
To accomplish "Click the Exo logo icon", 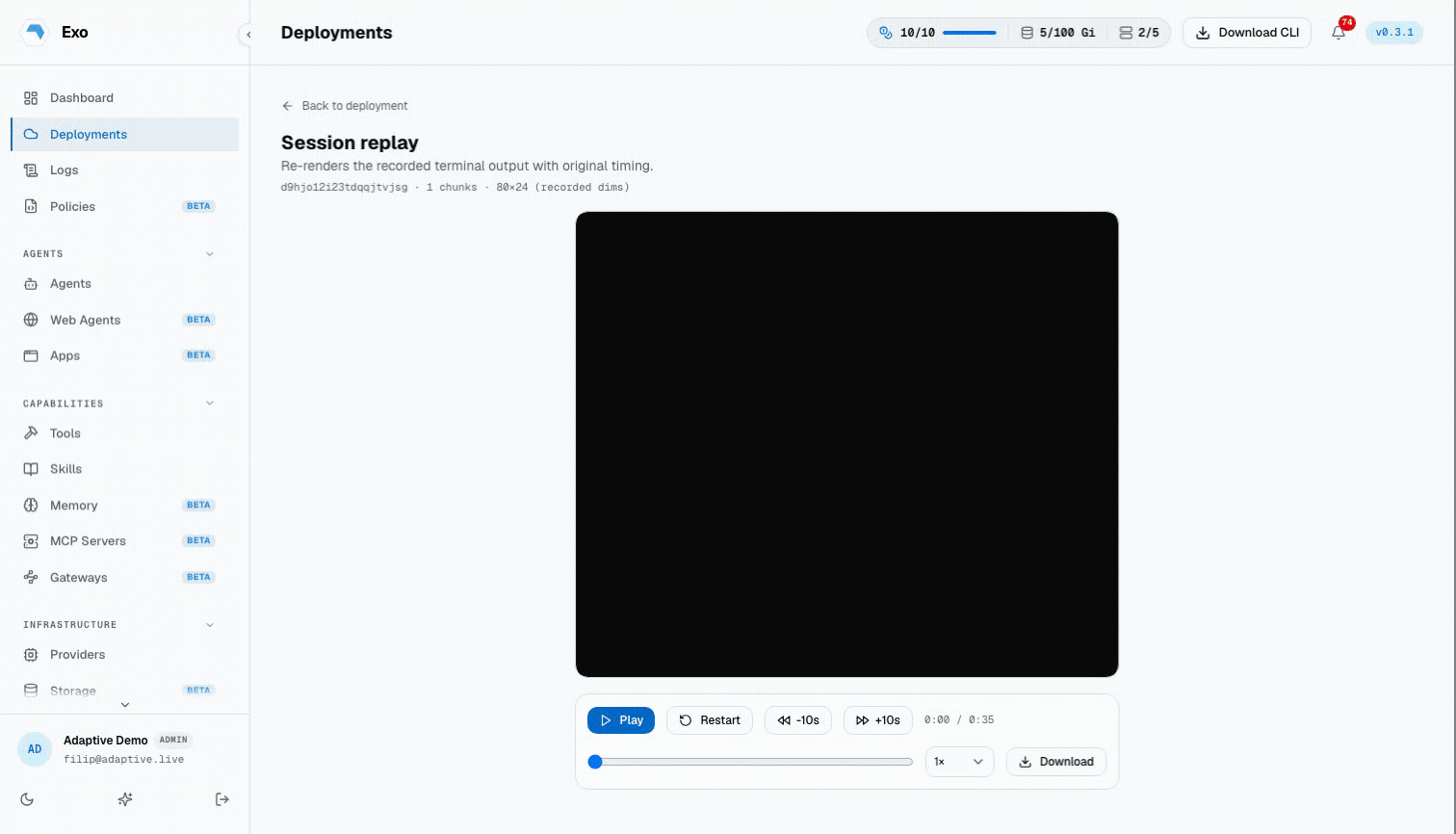I will click(36, 32).
